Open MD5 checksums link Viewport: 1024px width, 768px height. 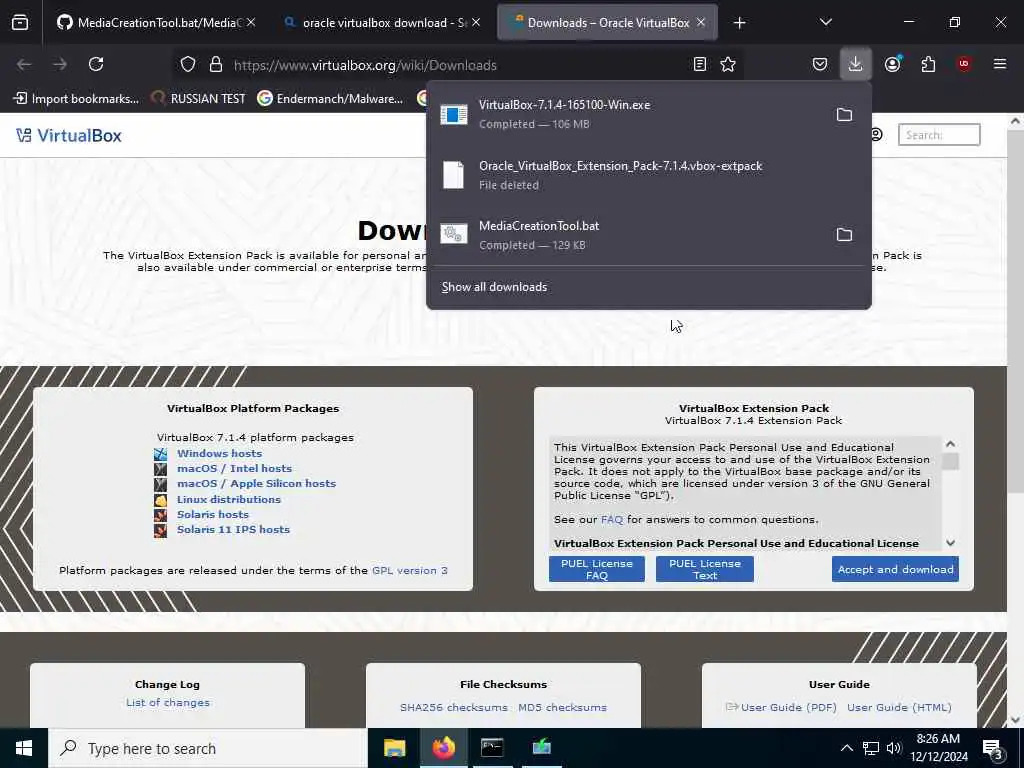coord(562,707)
